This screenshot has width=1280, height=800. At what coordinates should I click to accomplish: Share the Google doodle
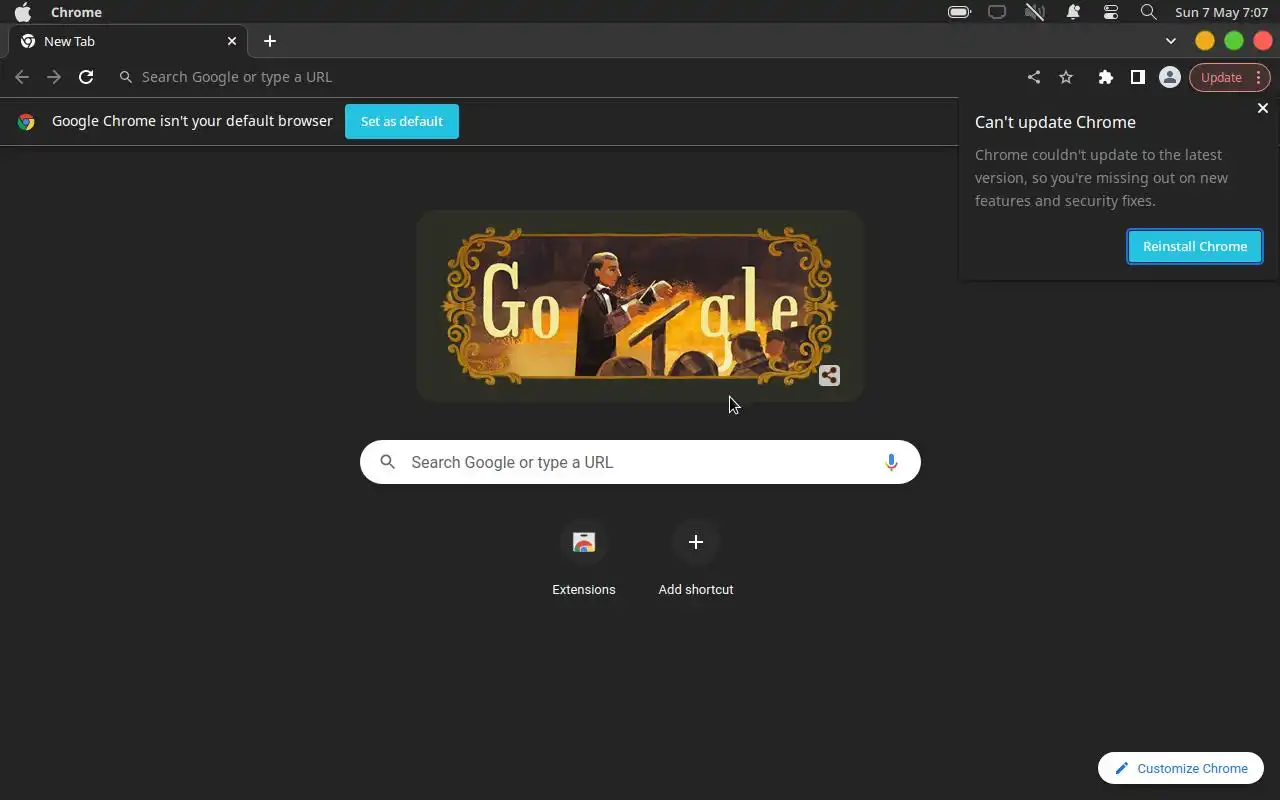tap(829, 376)
